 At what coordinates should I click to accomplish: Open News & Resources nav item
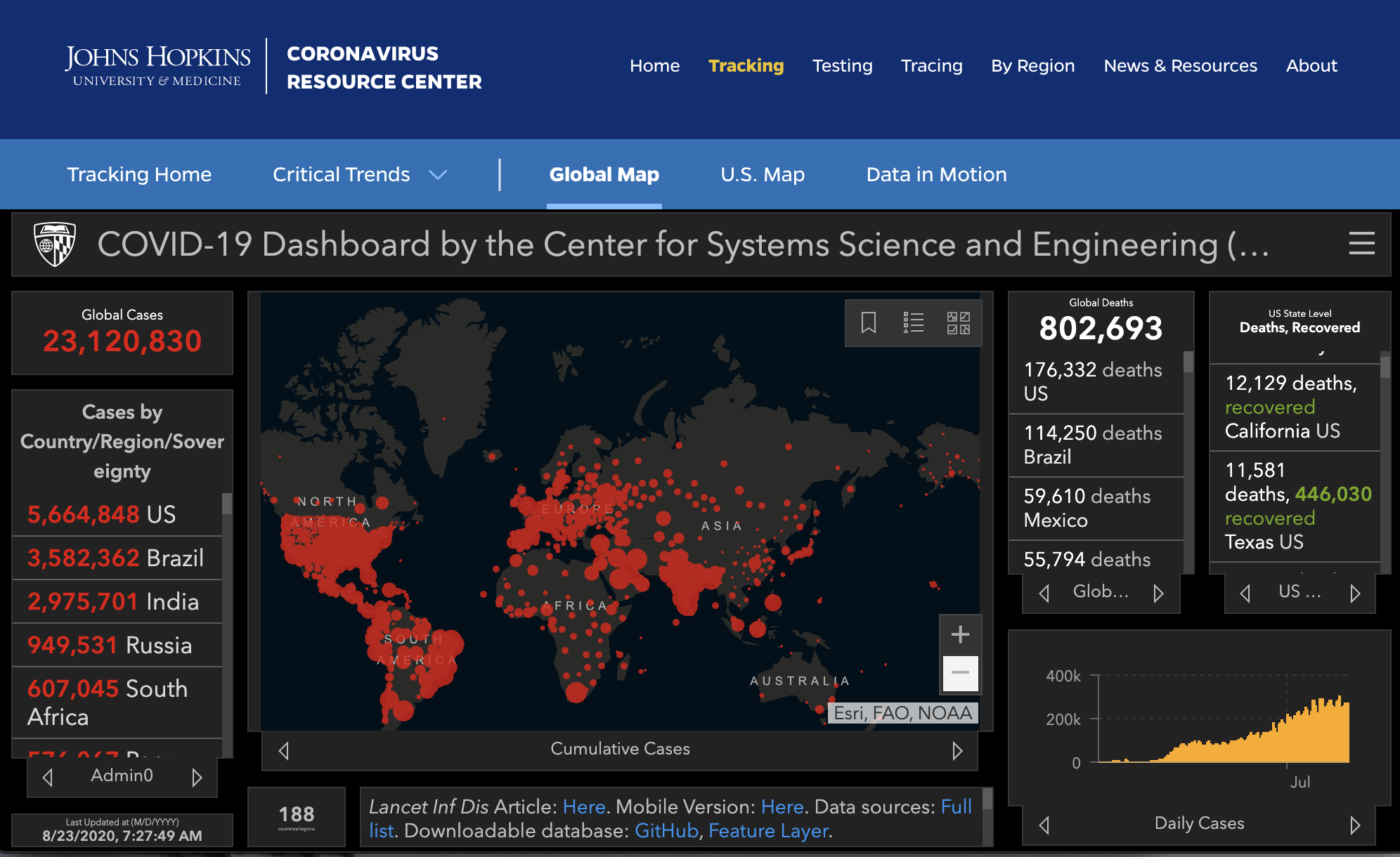point(1180,65)
